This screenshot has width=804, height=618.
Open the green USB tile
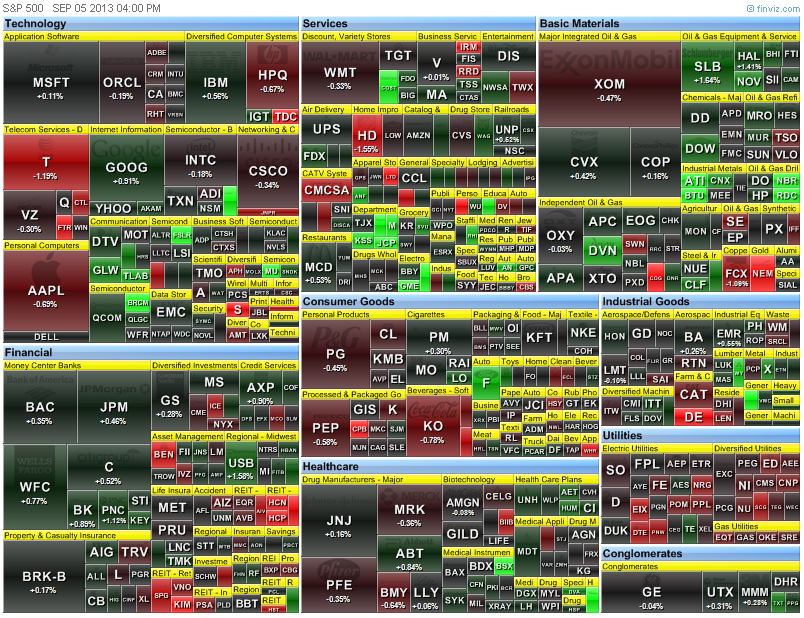tap(240, 464)
